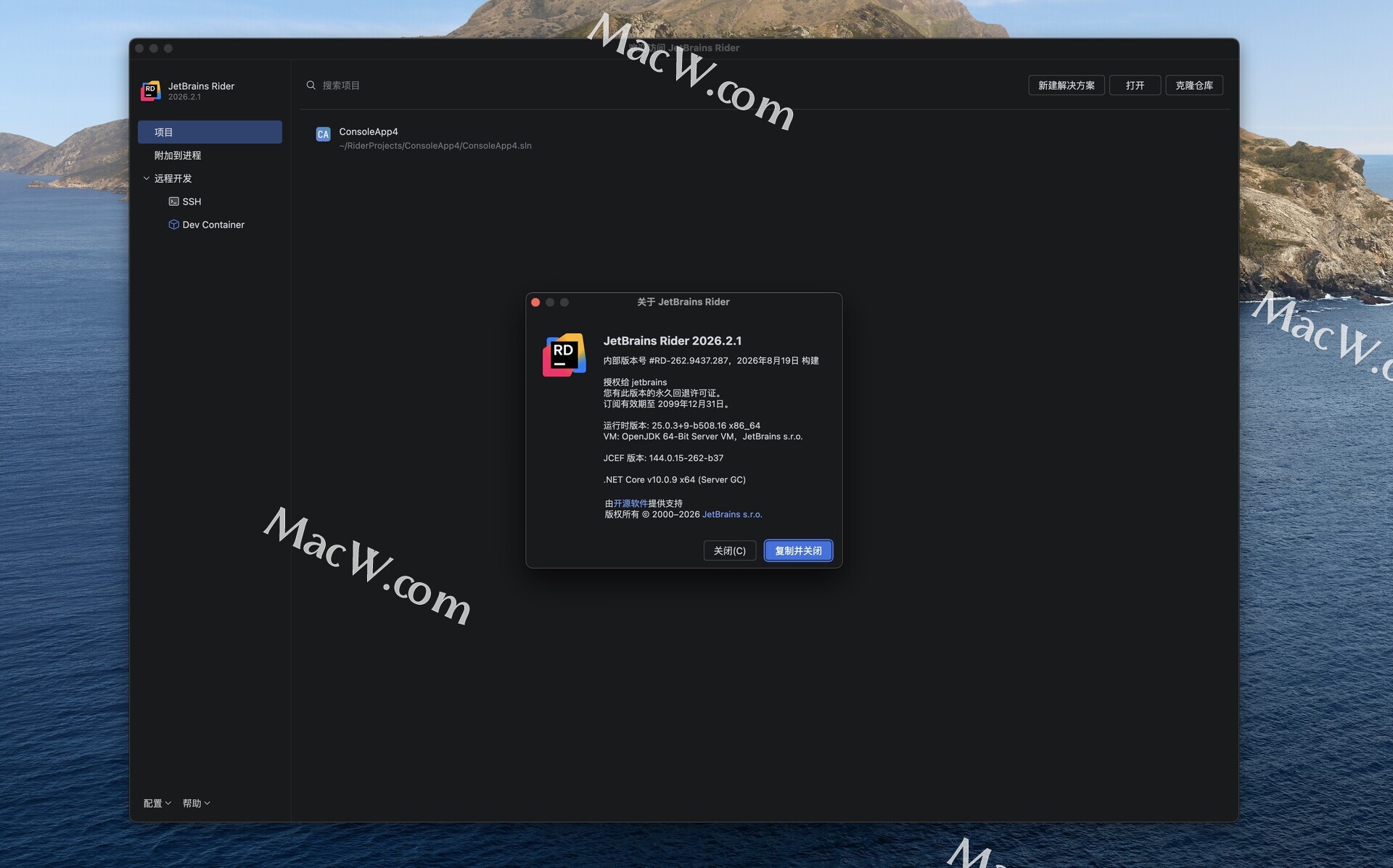The height and width of the screenshot is (868, 1393).
Task: Click the .NET Core v10.0.9 x64 line
Action: point(675,480)
